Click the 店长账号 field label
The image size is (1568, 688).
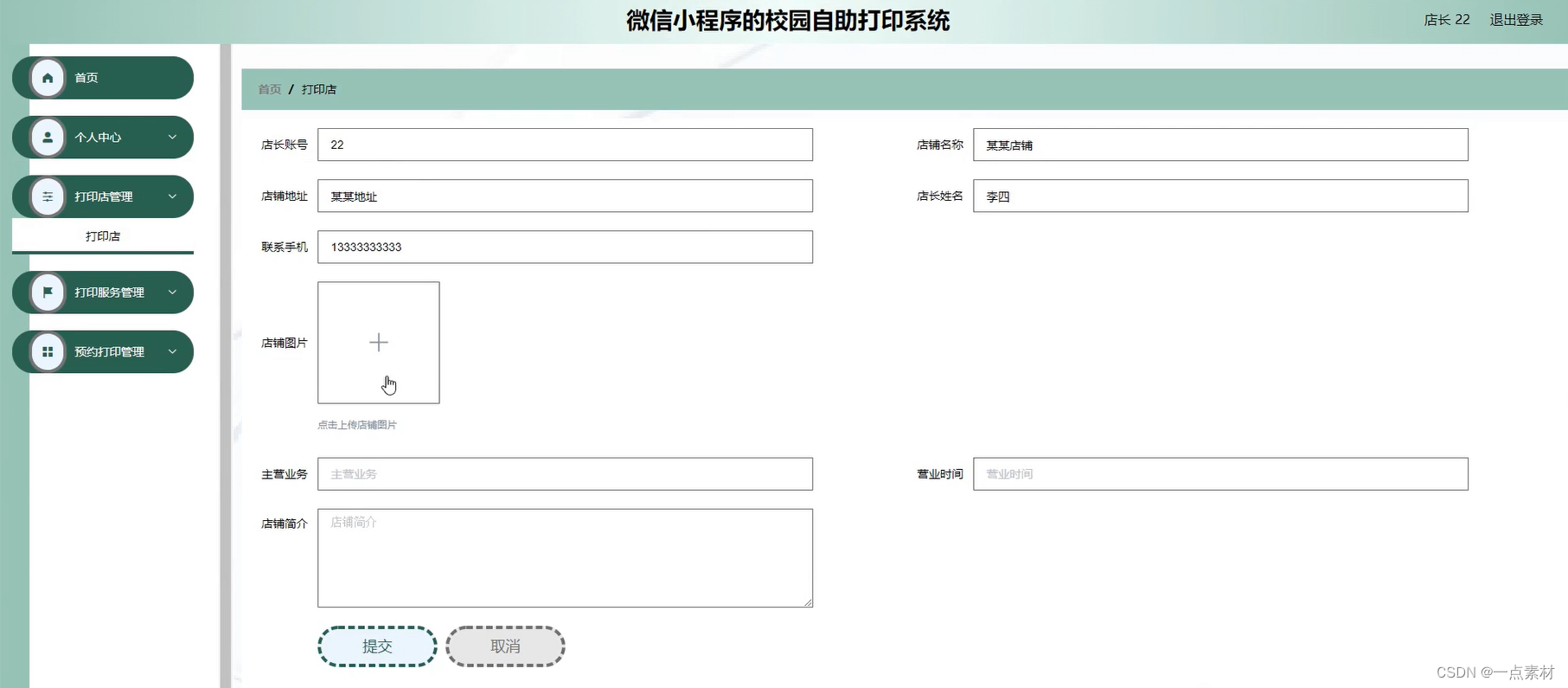point(285,145)
